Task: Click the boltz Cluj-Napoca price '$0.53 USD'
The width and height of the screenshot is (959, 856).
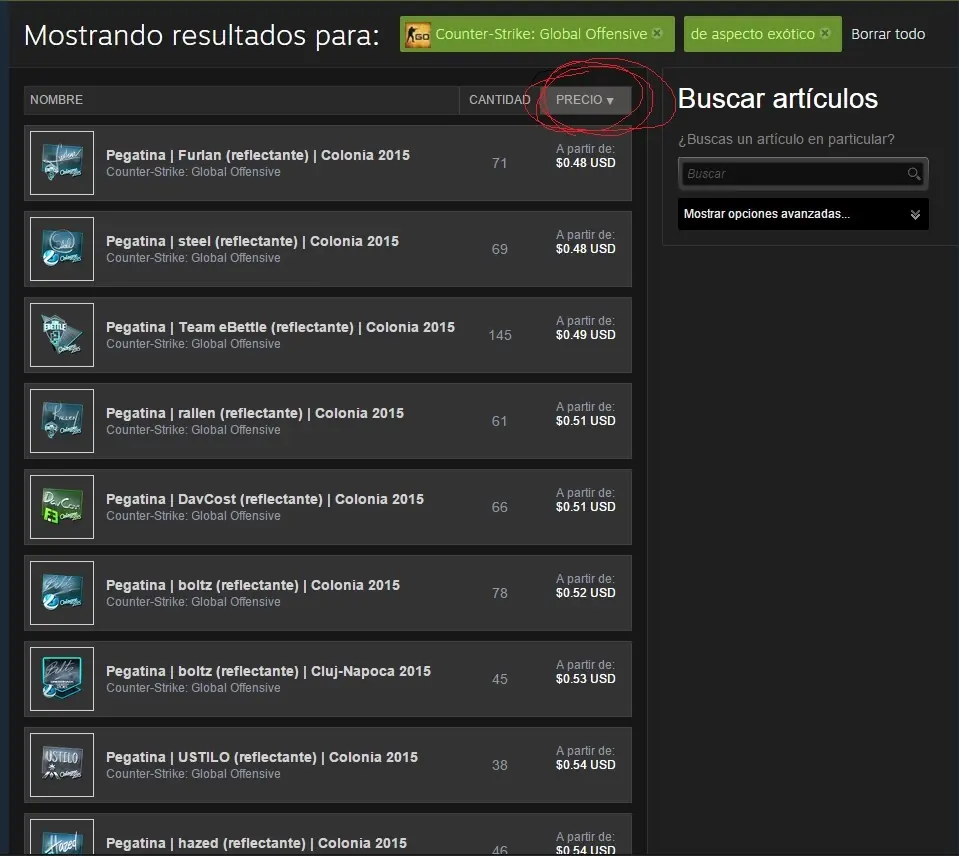Action: click(585, 679)
